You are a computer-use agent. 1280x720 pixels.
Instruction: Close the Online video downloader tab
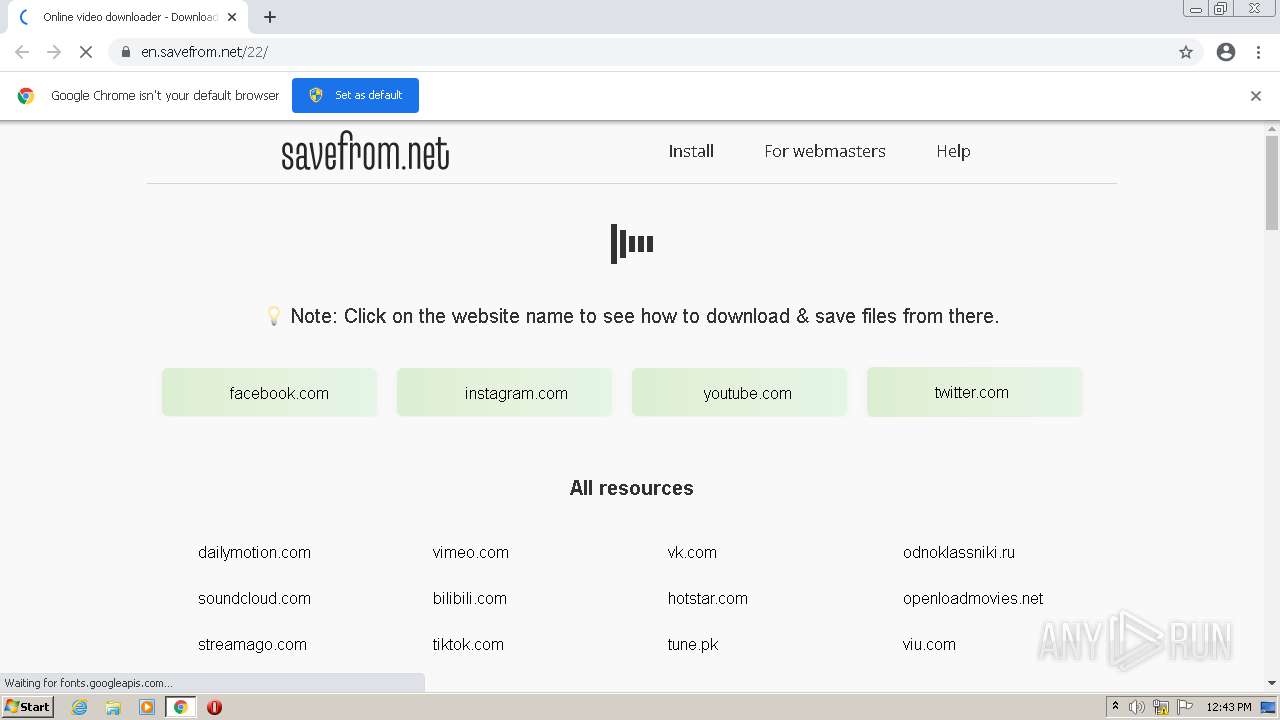pyautogui.click(x=232, y=17)
